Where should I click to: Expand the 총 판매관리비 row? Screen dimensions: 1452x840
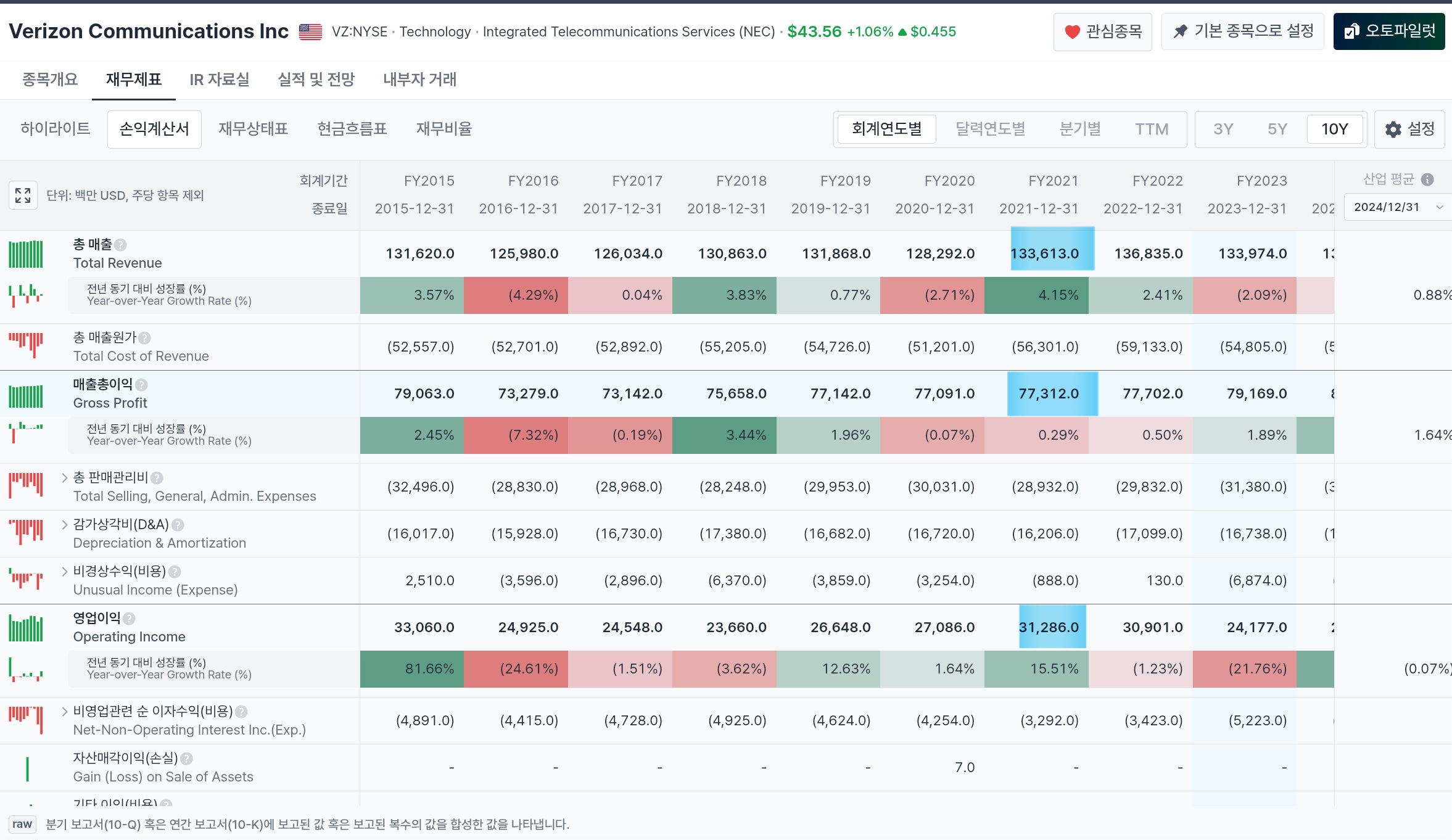(x=65, y=477)
